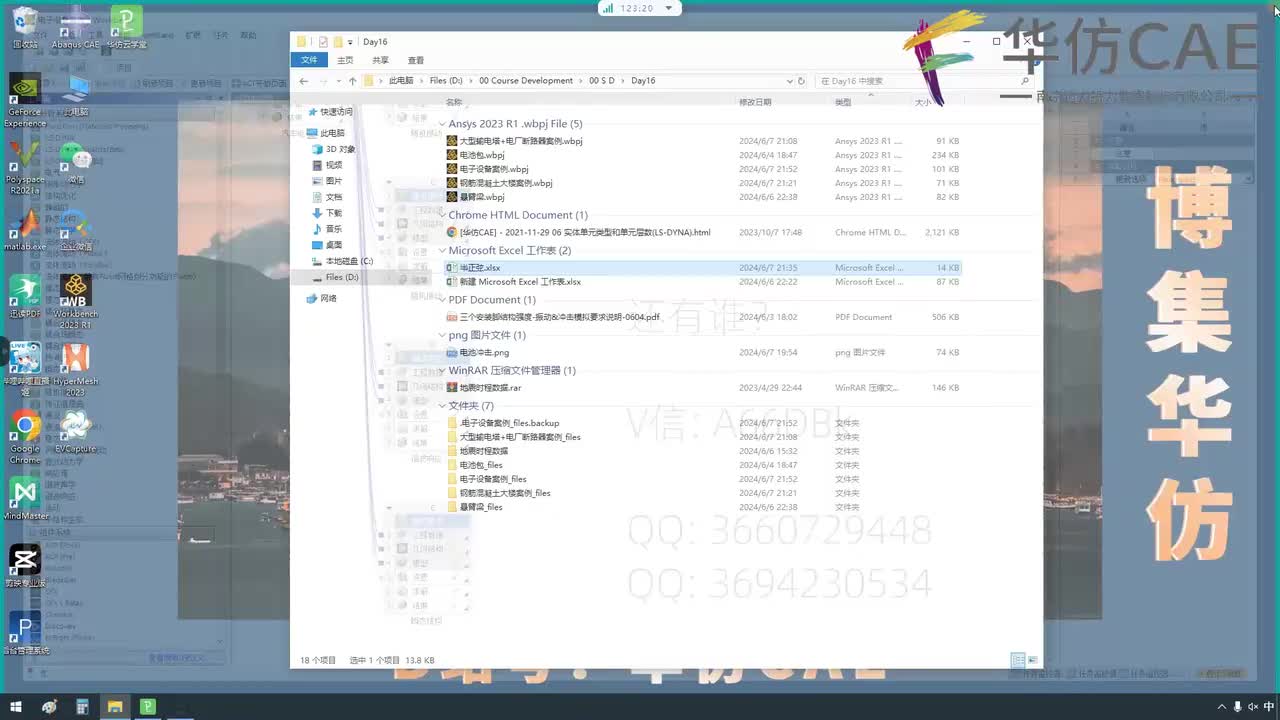Select the 电子设备案例_files folder icon
Image resolution: width=1280 pixels, height=720 pixels.
452,479
